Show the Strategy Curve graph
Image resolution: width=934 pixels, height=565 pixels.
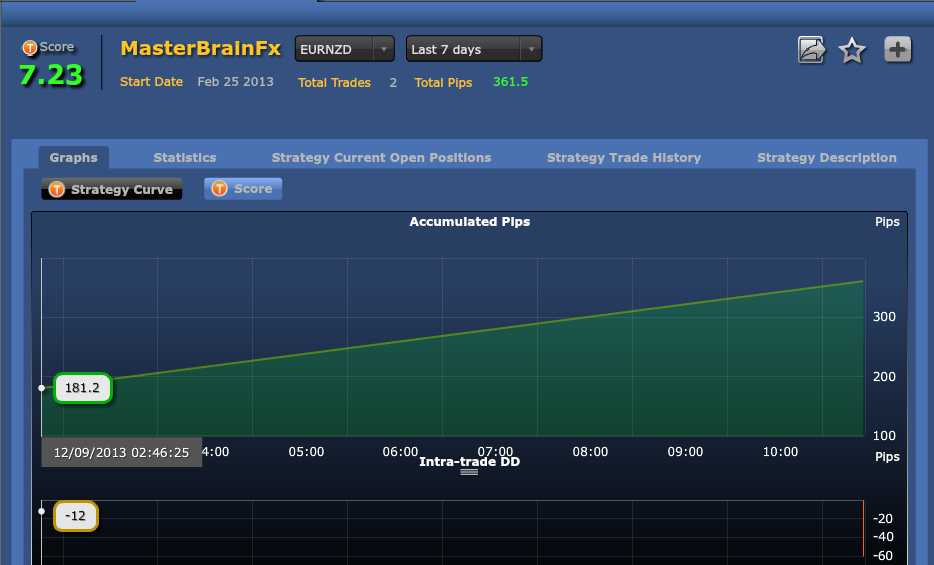(111, 189)
